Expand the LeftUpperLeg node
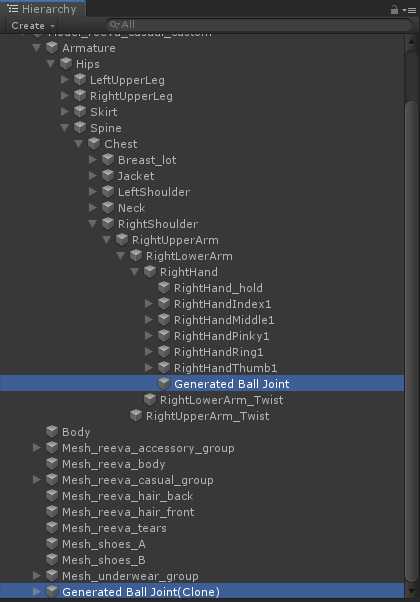Viewport: 420px width, 602px height. tap(64, 79)
